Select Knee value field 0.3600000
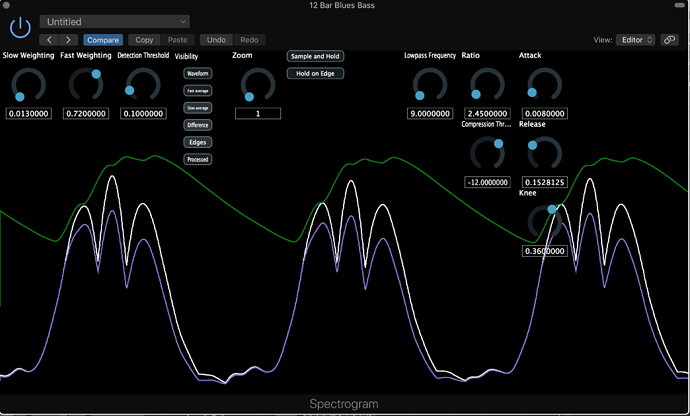Image resolution: width=690 pixels, height=416 pixels. click(x=545, y=251)
